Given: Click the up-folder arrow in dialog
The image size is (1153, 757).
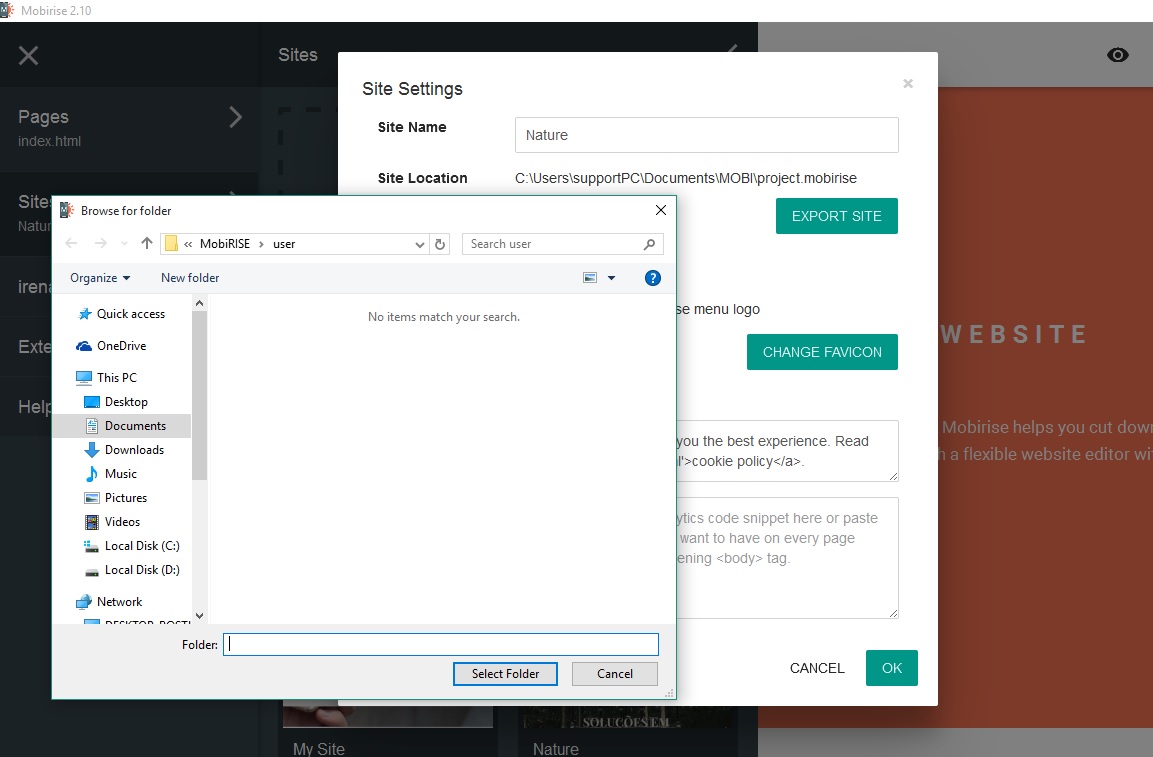Looking at the screenshot, I should (x=147, y=243).
